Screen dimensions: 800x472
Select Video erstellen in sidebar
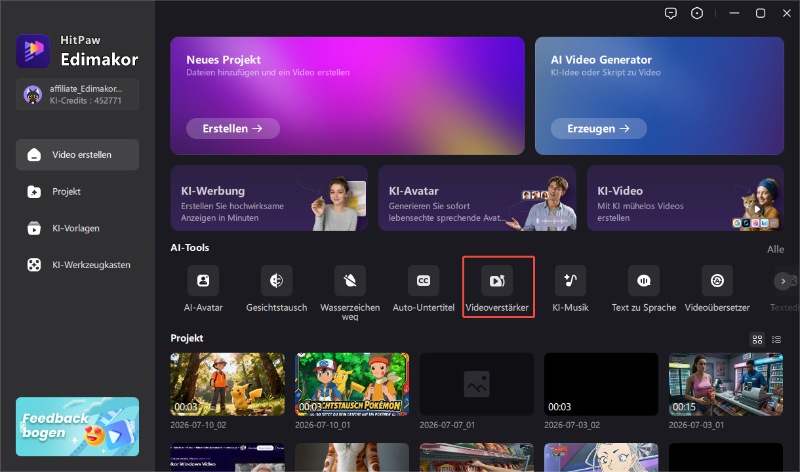coord(78,155)
